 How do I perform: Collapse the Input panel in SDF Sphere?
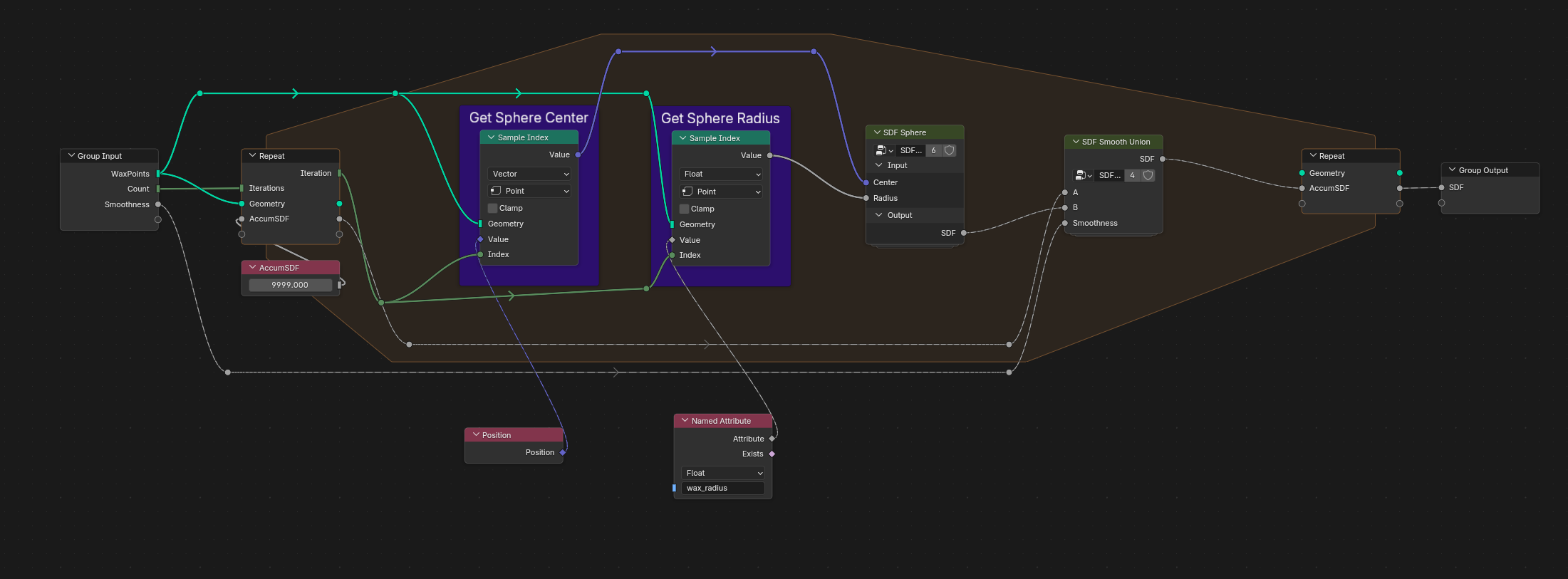879,165
